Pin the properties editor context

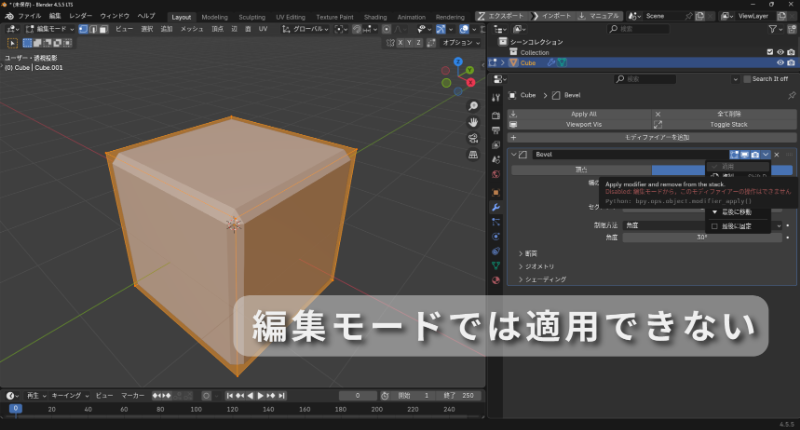click(x=791, y=95)
